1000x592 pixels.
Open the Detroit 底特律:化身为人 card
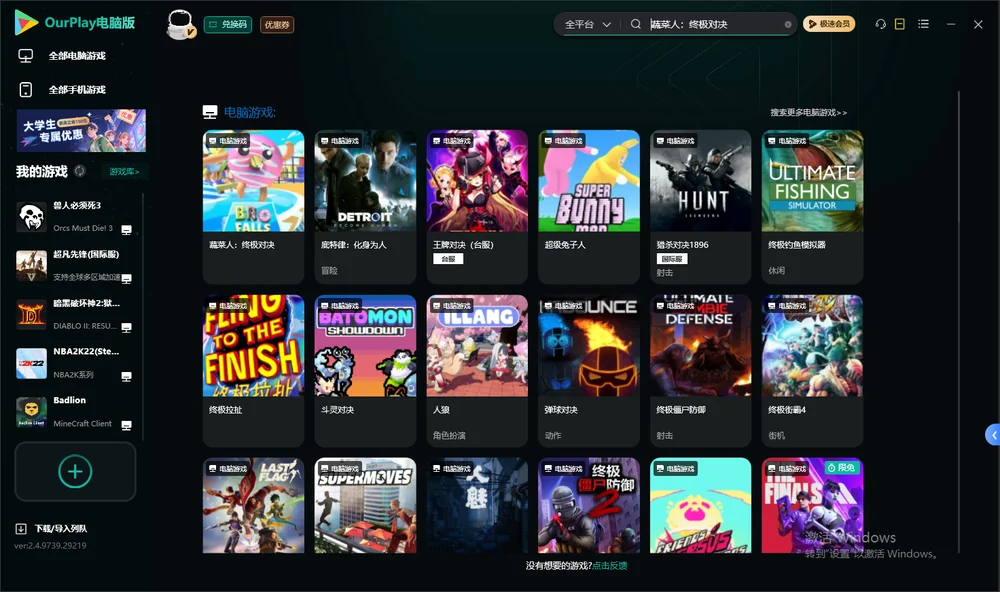click(x=365, y=207)
